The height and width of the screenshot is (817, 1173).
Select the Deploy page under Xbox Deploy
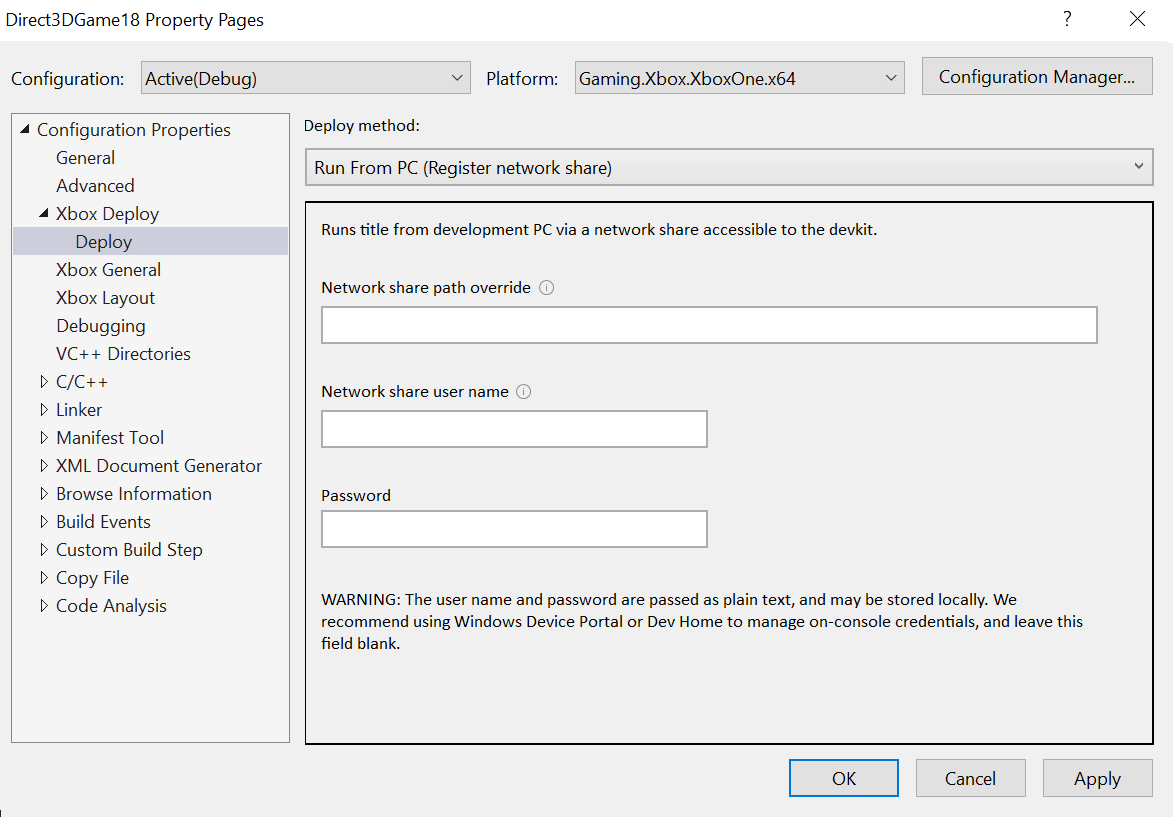coord(103,242)
